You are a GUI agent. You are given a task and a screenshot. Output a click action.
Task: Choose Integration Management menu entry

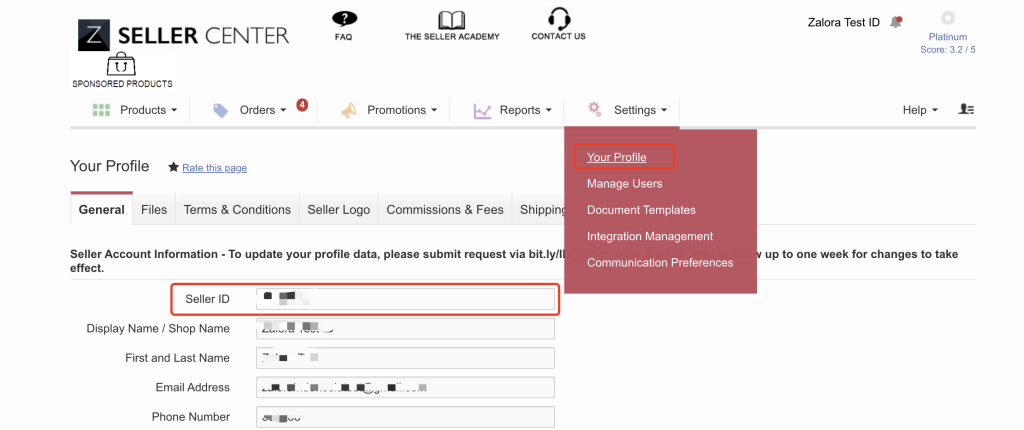pos(650,236)
